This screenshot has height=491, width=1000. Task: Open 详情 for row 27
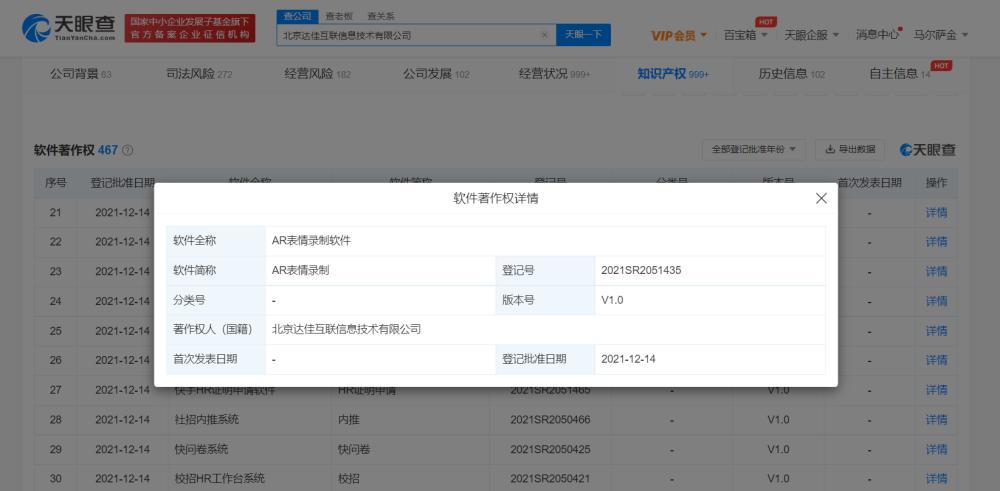(936, 390)
